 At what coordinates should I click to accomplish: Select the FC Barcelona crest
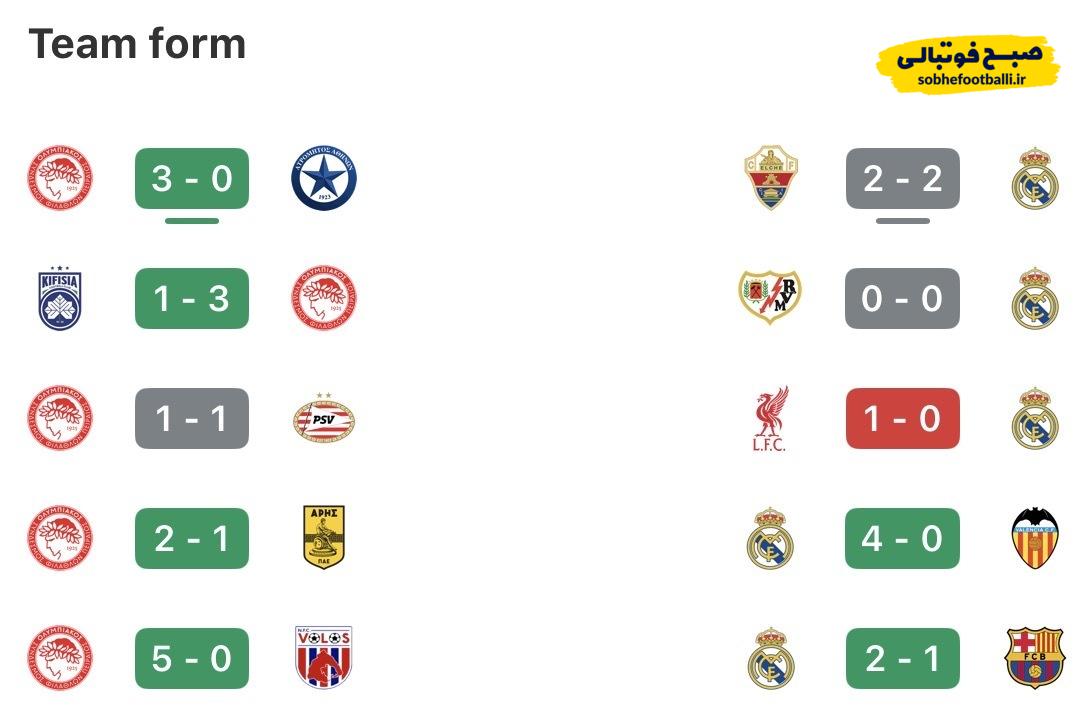tap(1034, 658)
